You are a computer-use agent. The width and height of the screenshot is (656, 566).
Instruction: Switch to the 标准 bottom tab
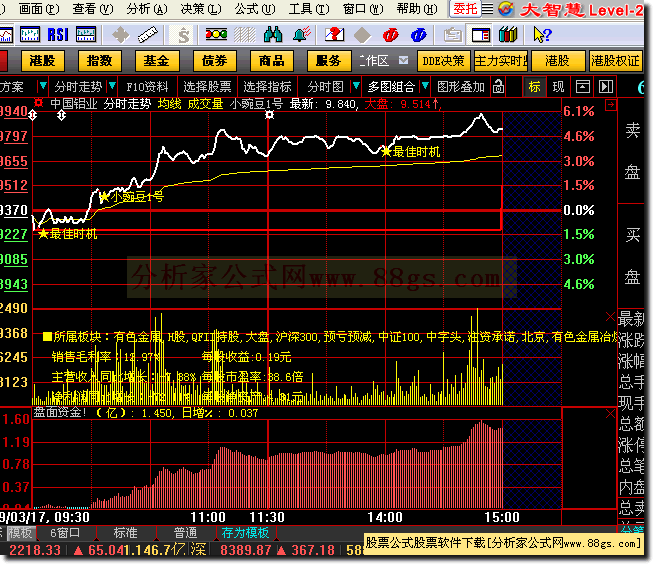(x=126, y=533)
